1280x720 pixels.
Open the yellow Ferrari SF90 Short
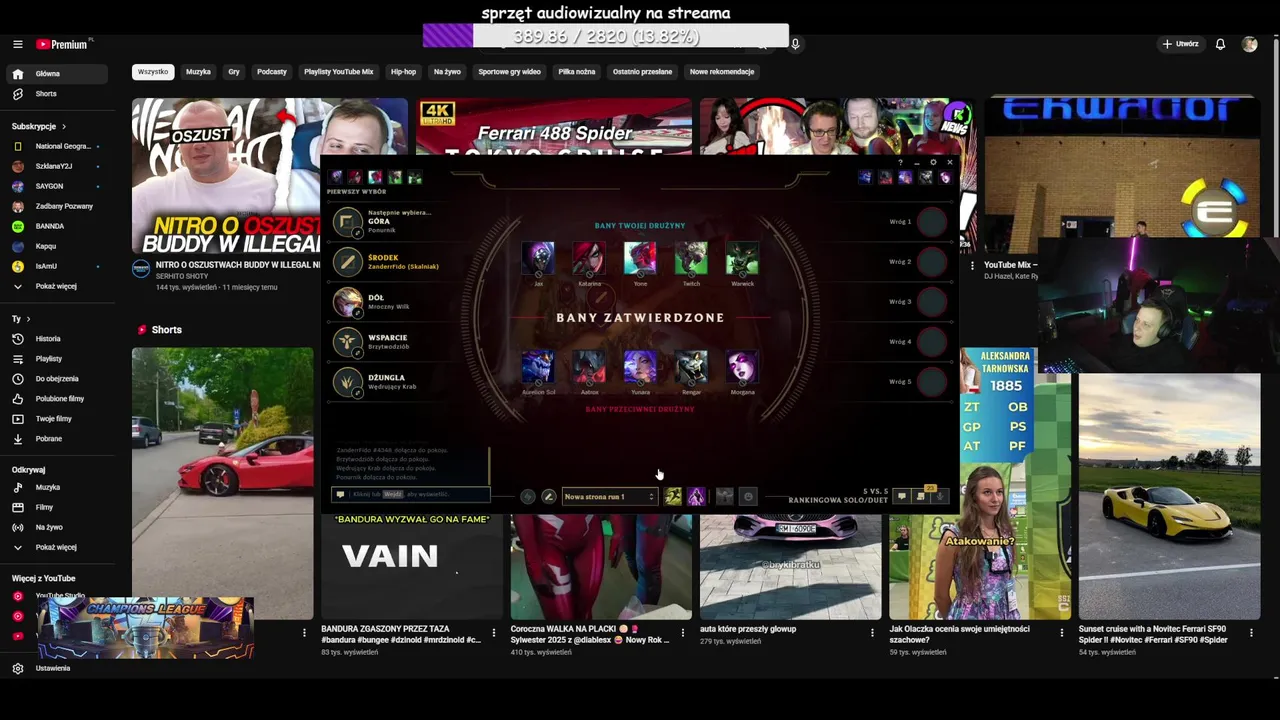(x=1169, y=497)
